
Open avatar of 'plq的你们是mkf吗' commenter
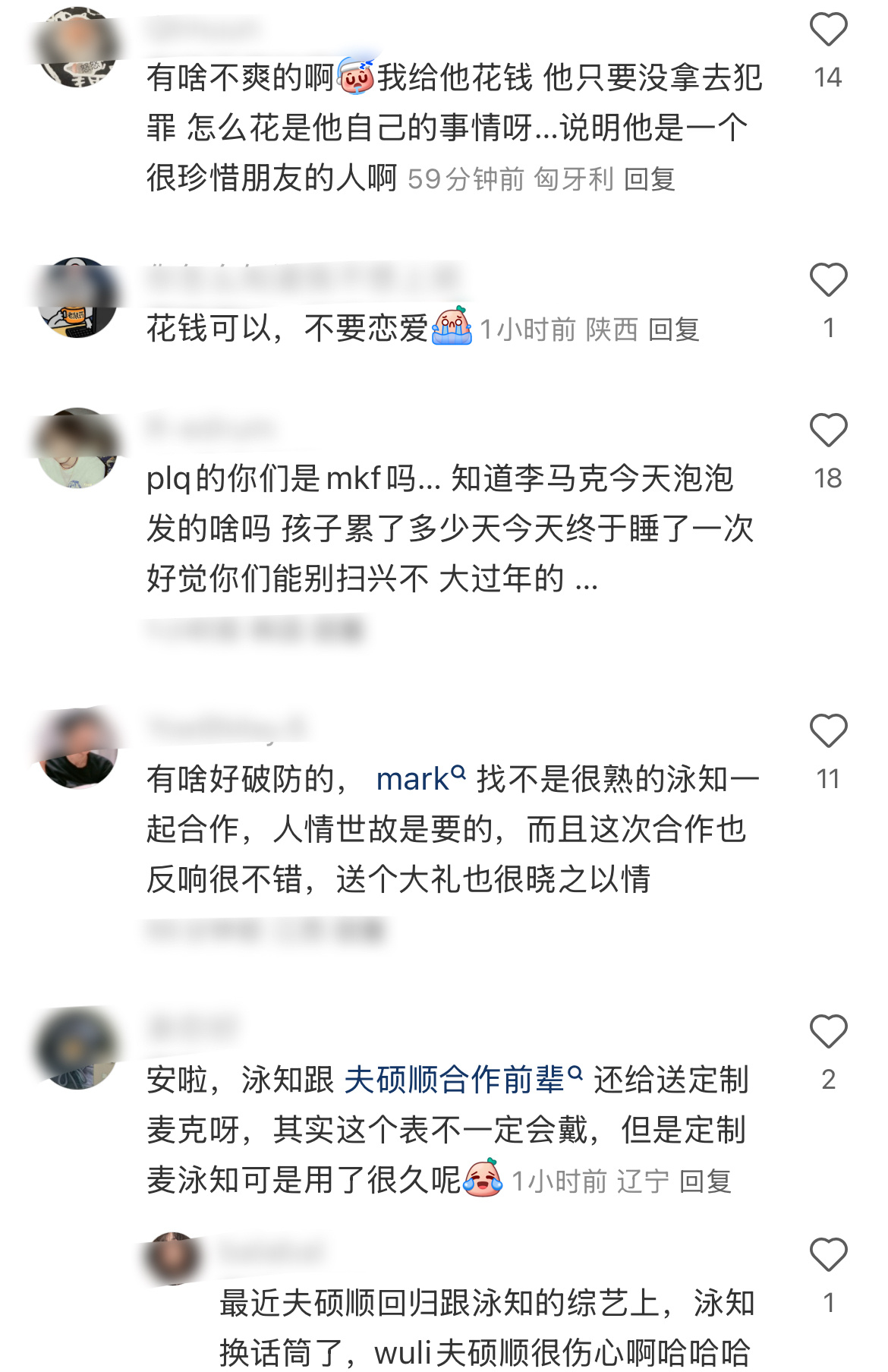77,448
